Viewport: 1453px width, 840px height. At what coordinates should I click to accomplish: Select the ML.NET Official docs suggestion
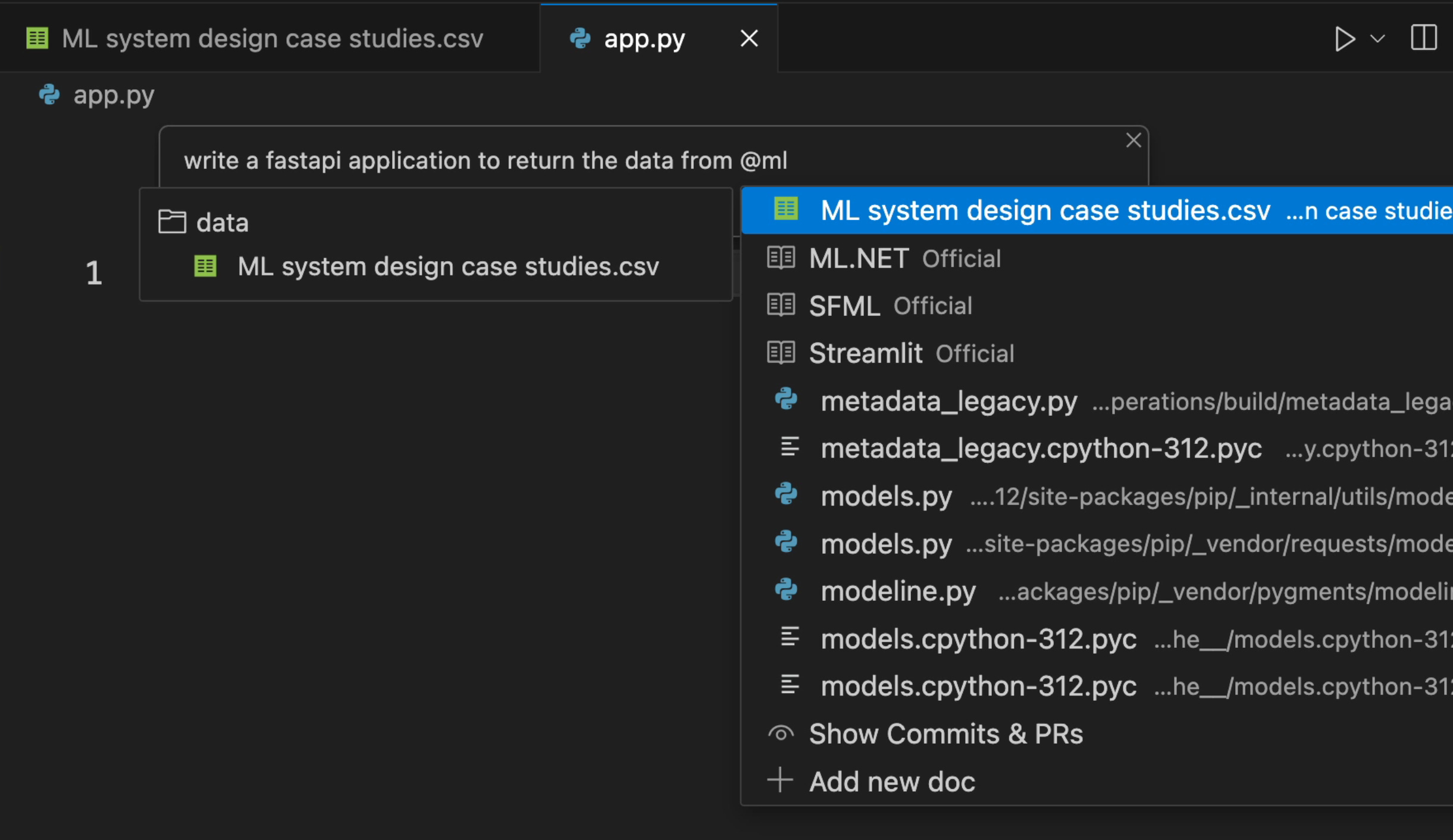[x=1097, y=258]
